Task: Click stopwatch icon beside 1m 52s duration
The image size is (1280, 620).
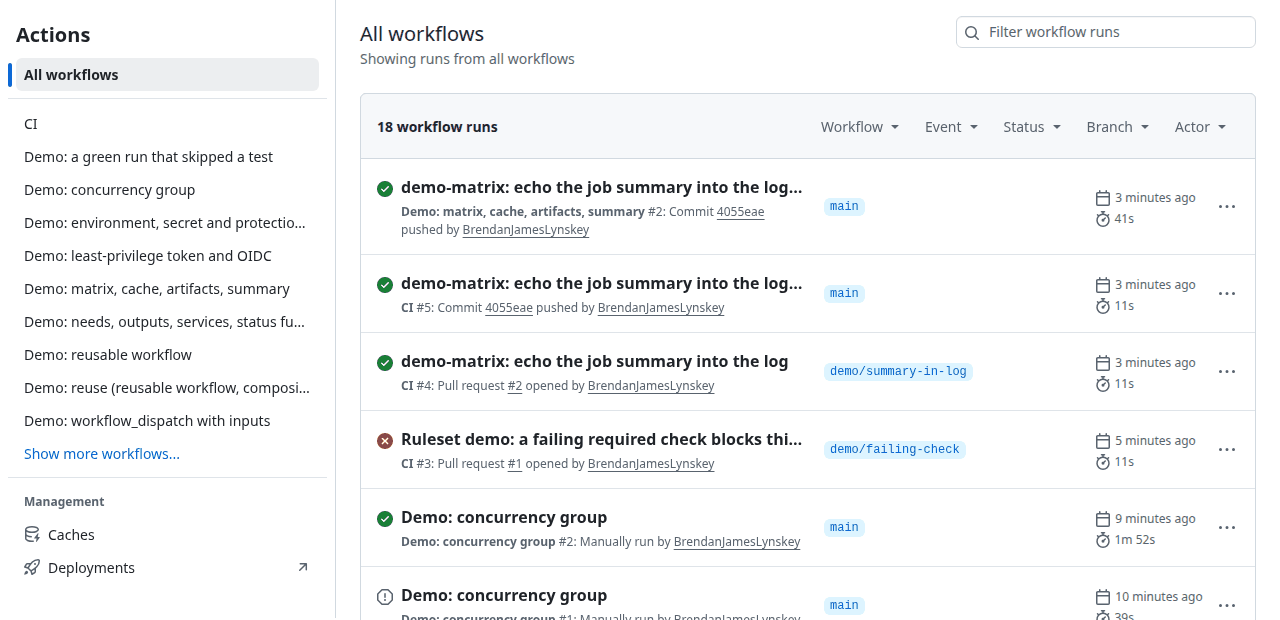Action: point(1103,540)
